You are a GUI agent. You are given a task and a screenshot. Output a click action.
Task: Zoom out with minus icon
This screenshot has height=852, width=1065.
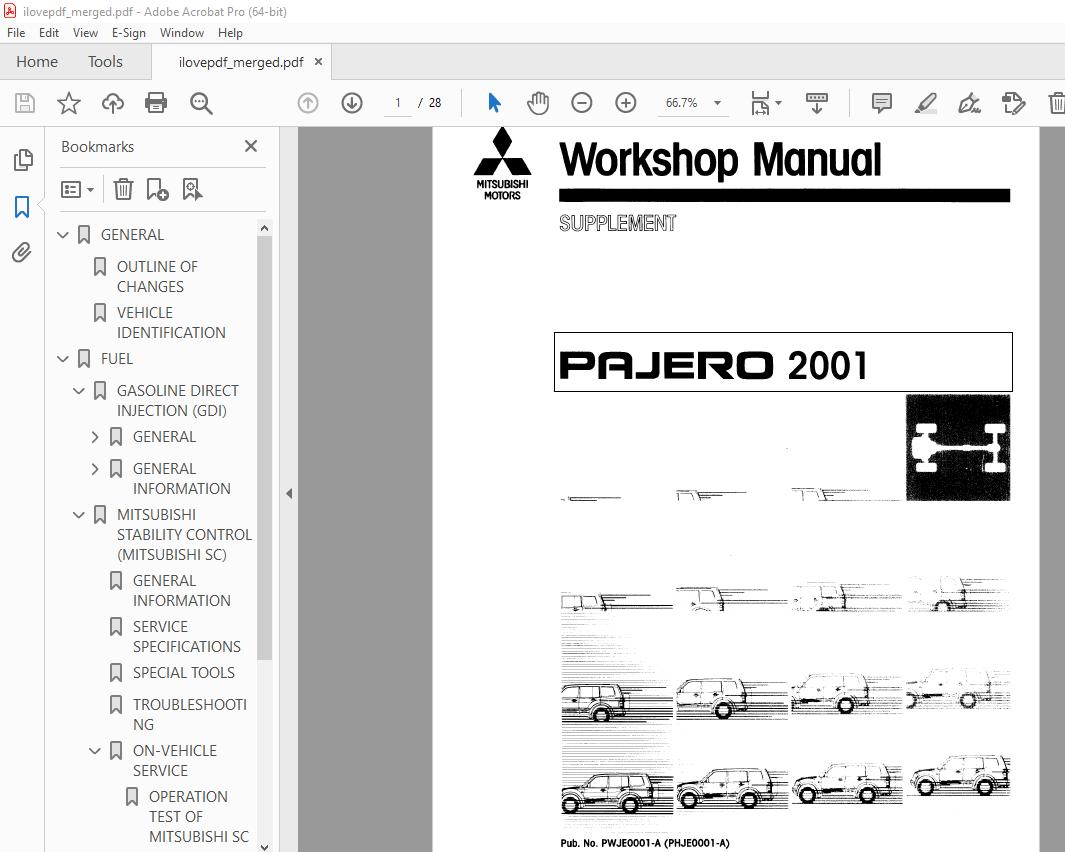(x=581, y=103)
